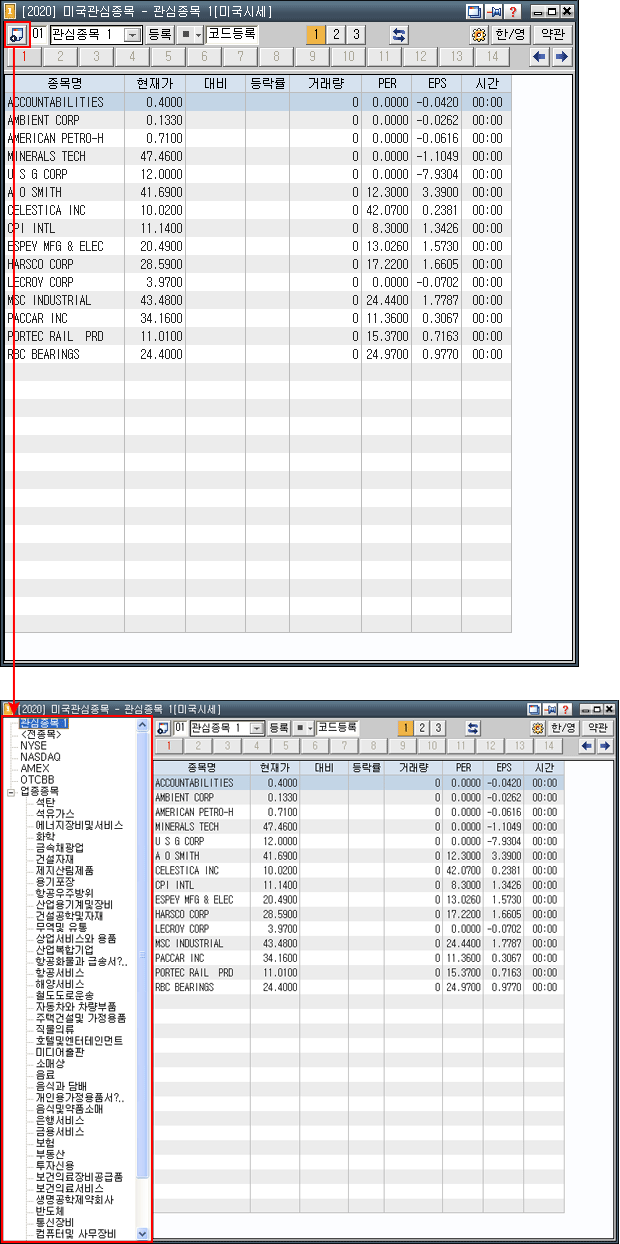The height and width of the screenshot is (1244, 620).
Task: Click 코드등록 button in window without sidebar
Action: tap(230, 34)
